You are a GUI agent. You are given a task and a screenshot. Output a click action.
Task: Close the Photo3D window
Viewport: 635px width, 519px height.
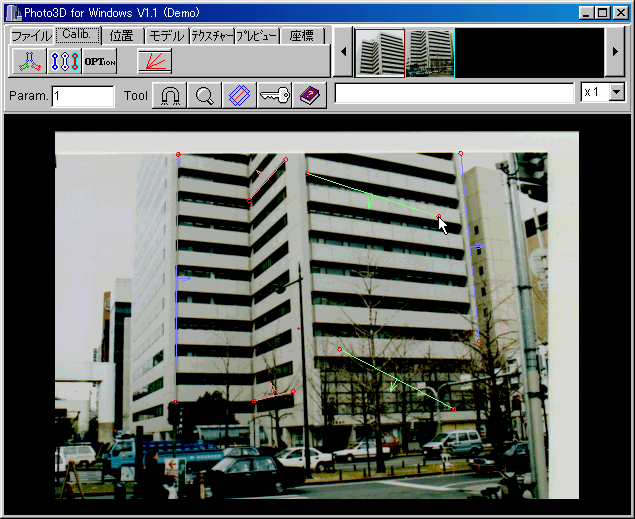(x=620, y=13)
